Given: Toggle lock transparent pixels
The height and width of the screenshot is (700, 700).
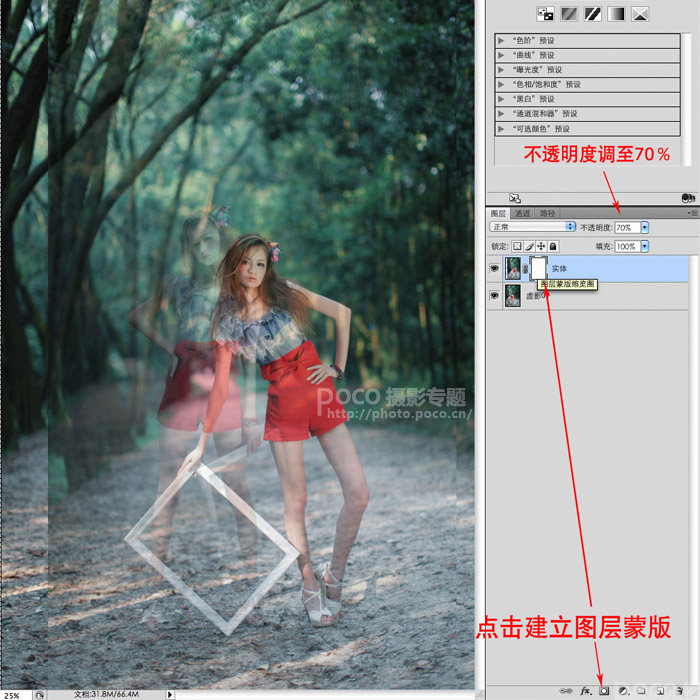Looking at the screenshot, I should (x=517, y=246).
